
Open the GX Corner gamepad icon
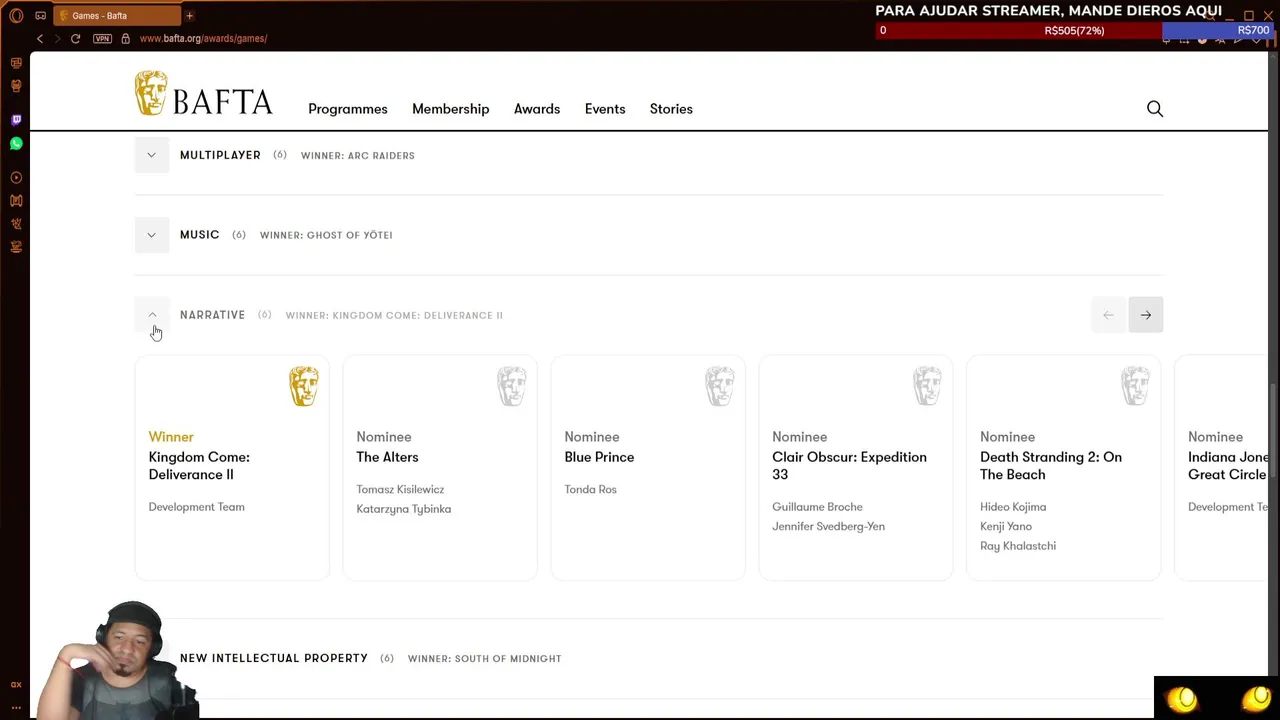pos(40,16)
